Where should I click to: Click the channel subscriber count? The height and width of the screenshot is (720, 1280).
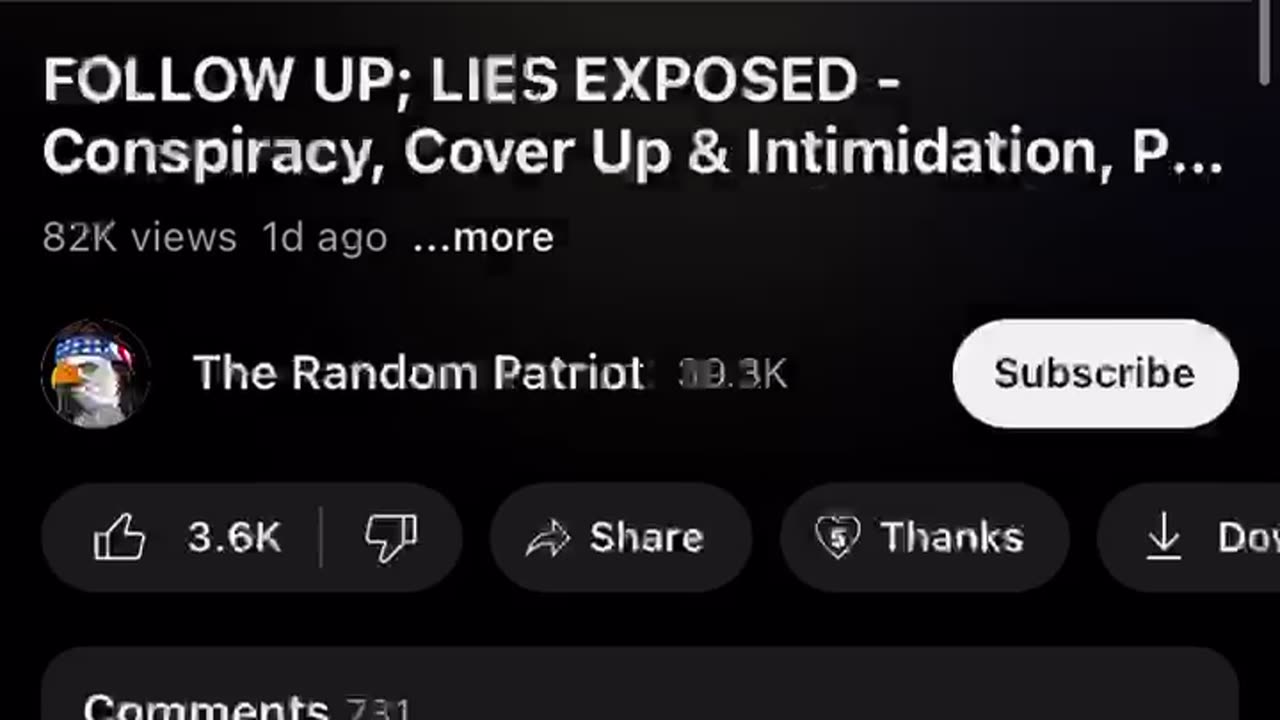[x=733, y=374]
